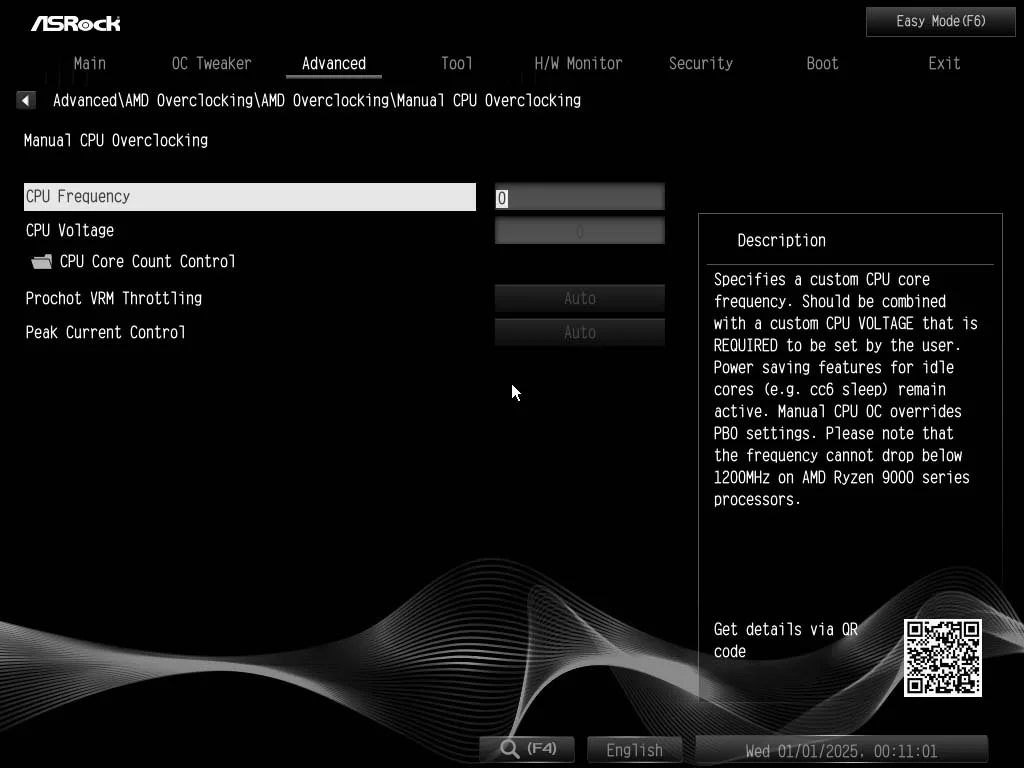Click the Manual CPU Overclocking heading
The width and height of the screenshot is (1024, 768).
pos(116,140)
